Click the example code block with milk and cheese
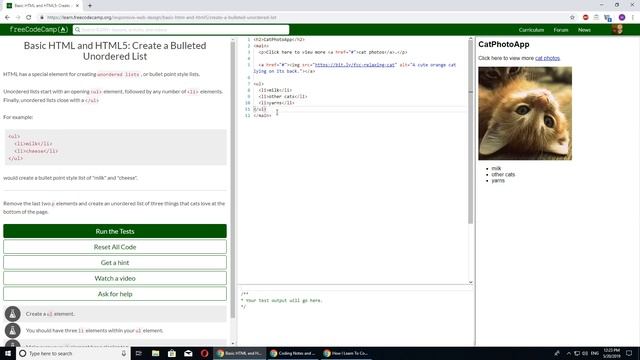The width and height of the screenshot is (640, 360). click(115, 147)
